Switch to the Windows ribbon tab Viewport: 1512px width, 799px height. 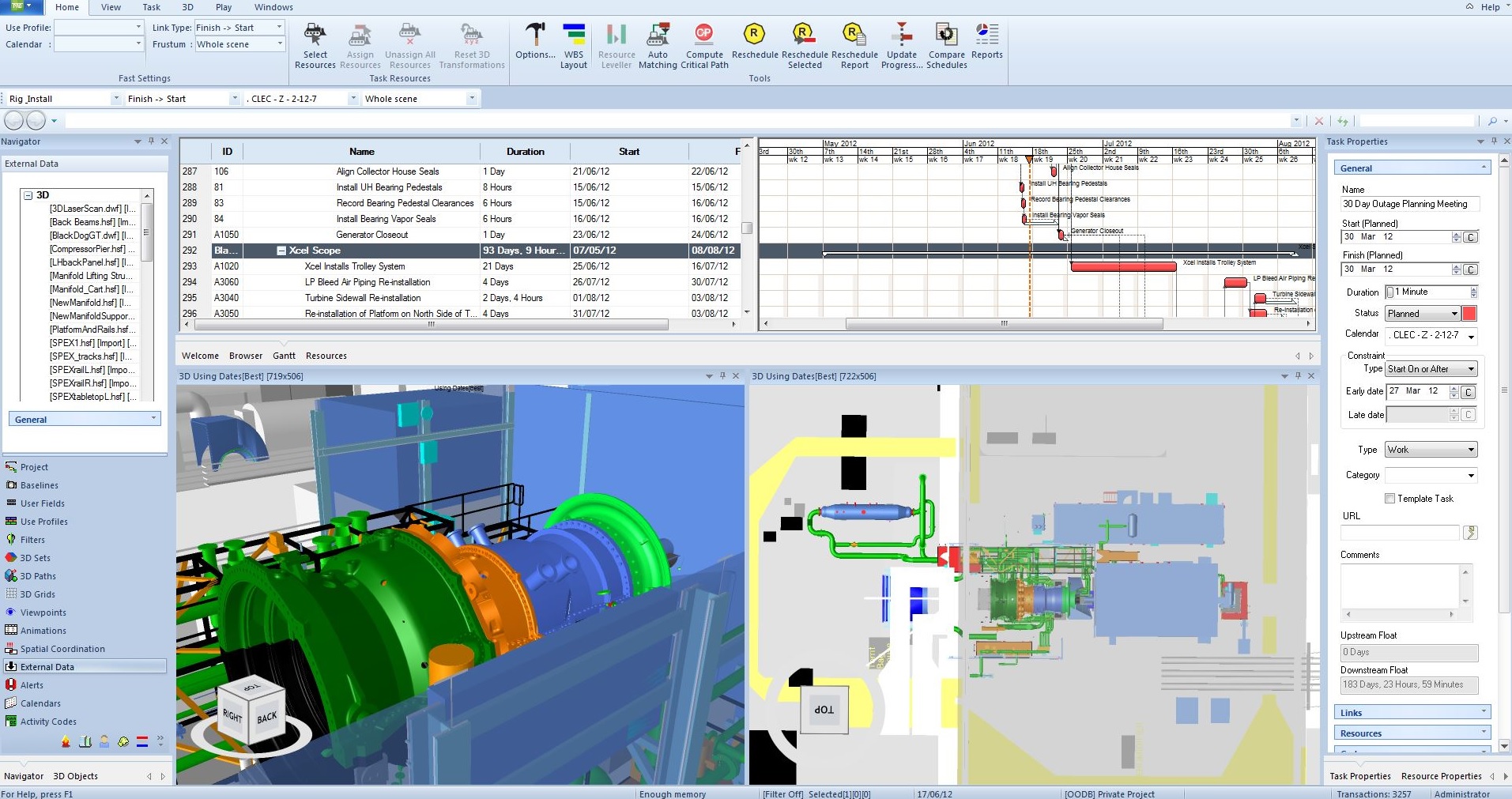[273, 7]
